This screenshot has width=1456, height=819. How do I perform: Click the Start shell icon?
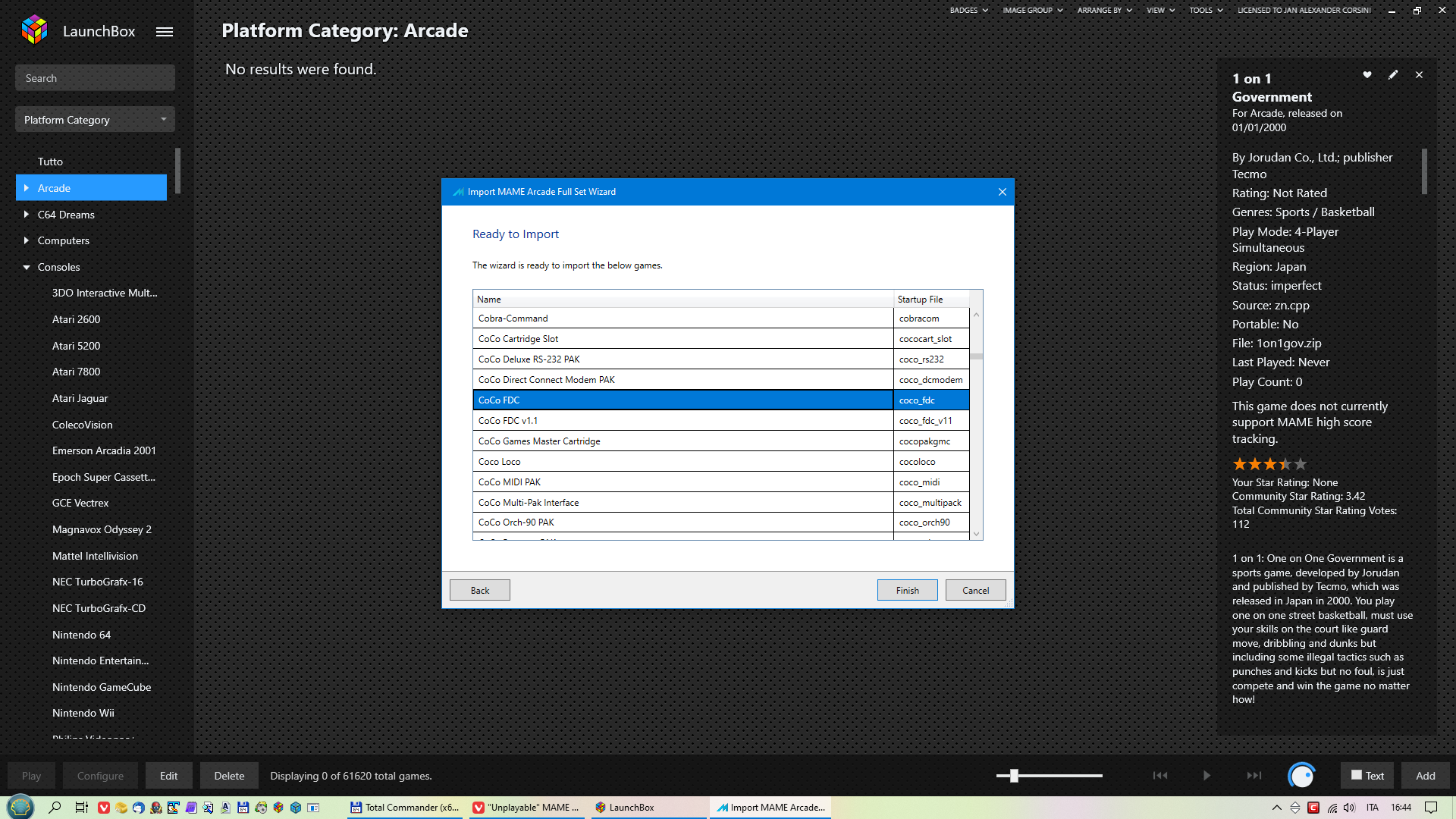(x=20, y=807)
